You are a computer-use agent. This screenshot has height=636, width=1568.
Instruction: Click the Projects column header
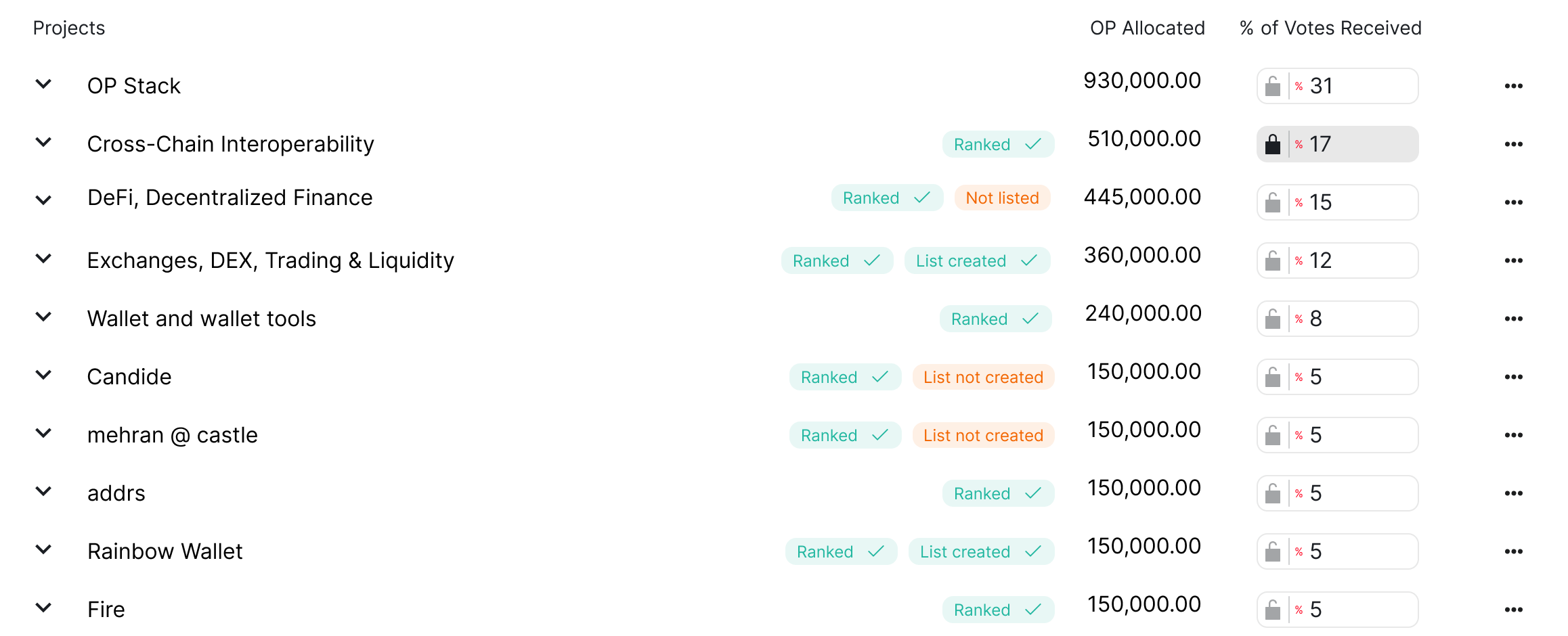69,28
